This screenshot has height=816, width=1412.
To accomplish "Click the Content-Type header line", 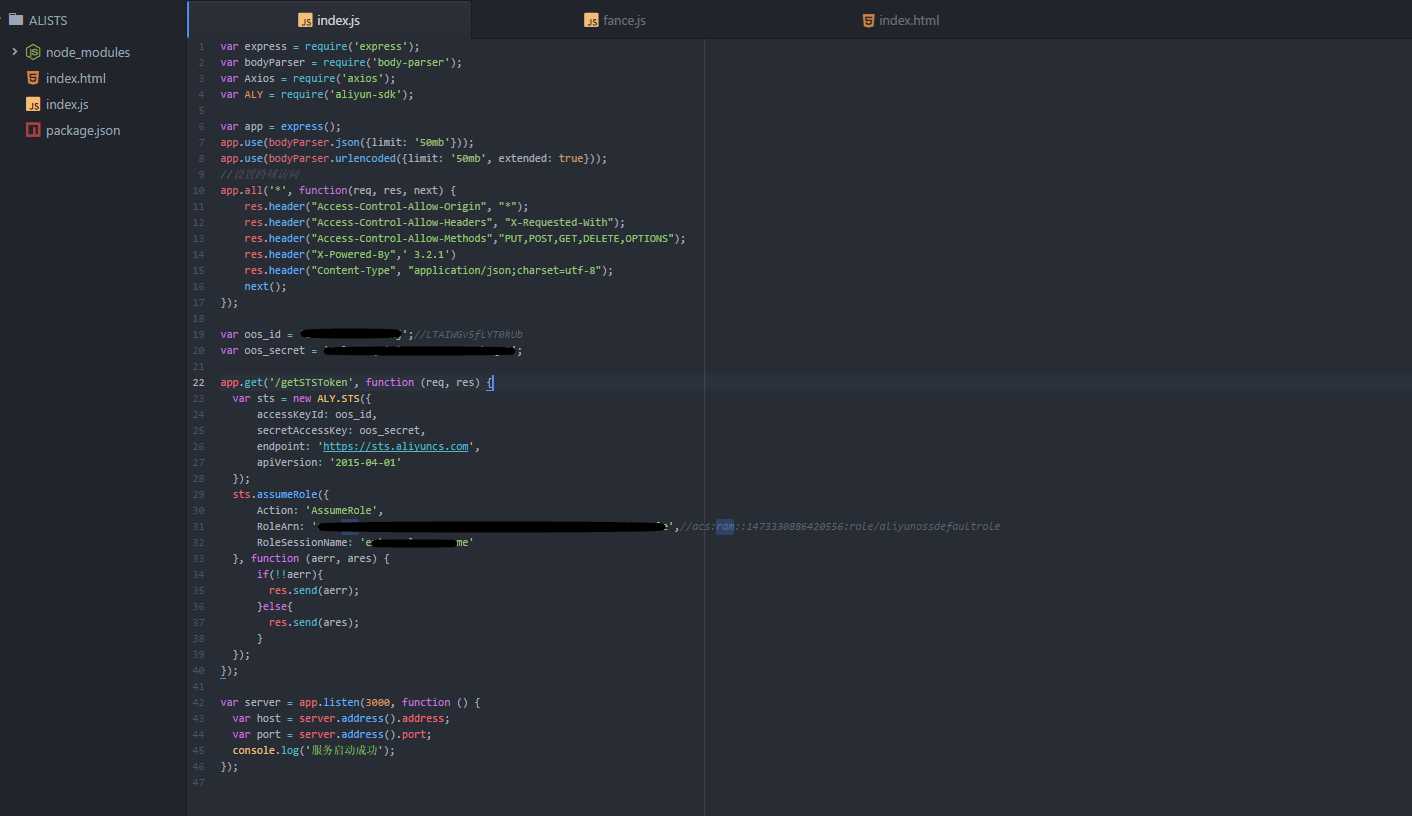I will [428, 270].
